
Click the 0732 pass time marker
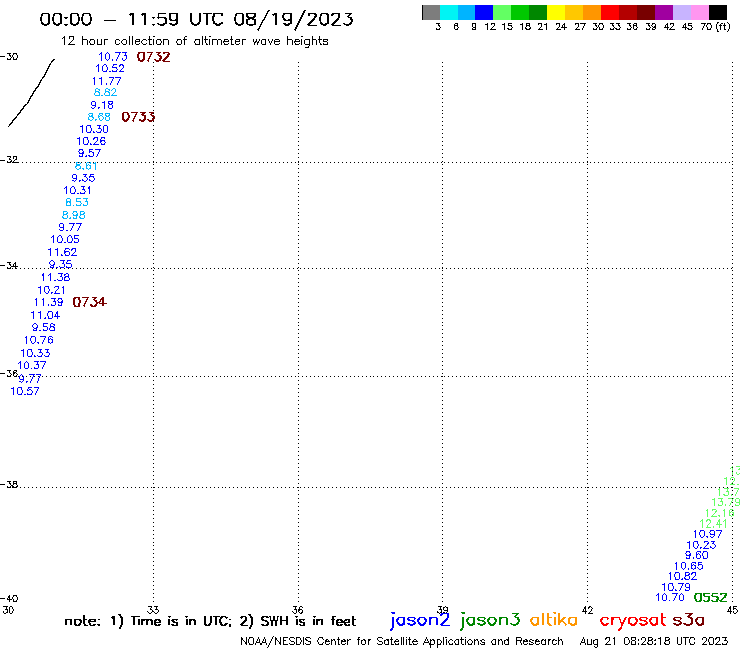153,57
